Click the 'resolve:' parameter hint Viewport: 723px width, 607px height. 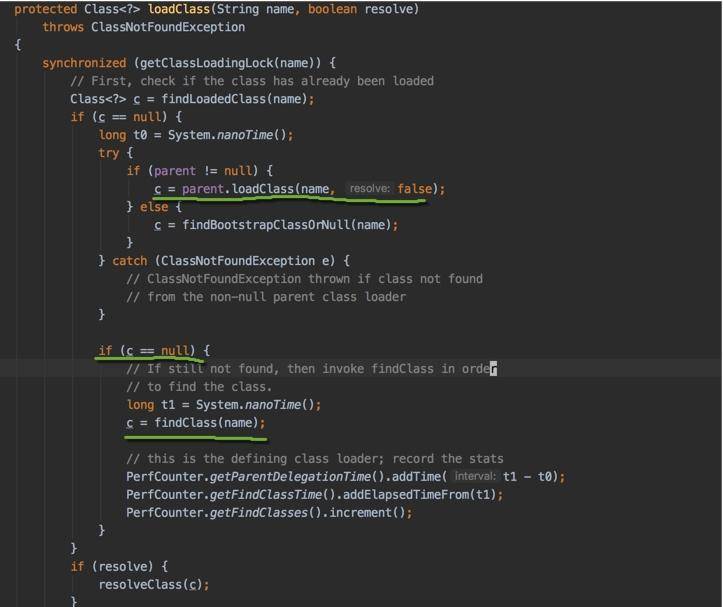click(368, 188)
